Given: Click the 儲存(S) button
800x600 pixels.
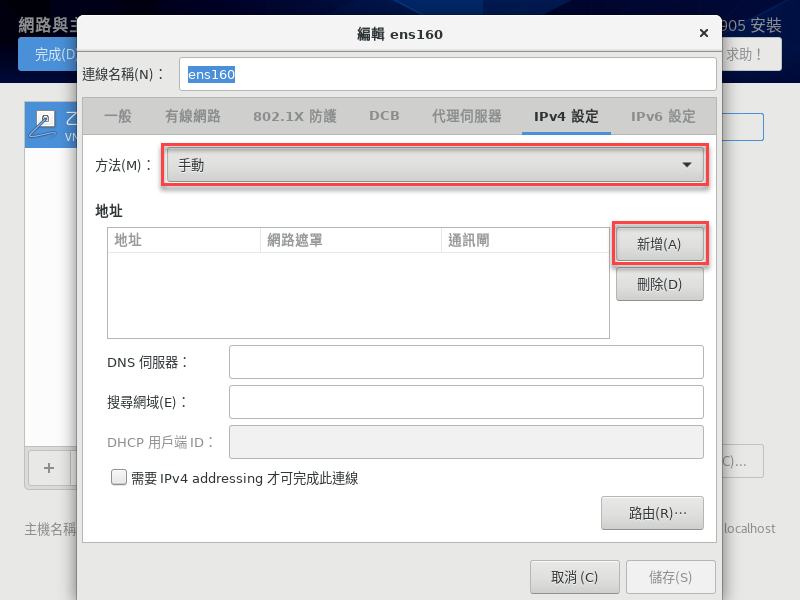Looking at the screenshot, I should [x=670, y=577].
